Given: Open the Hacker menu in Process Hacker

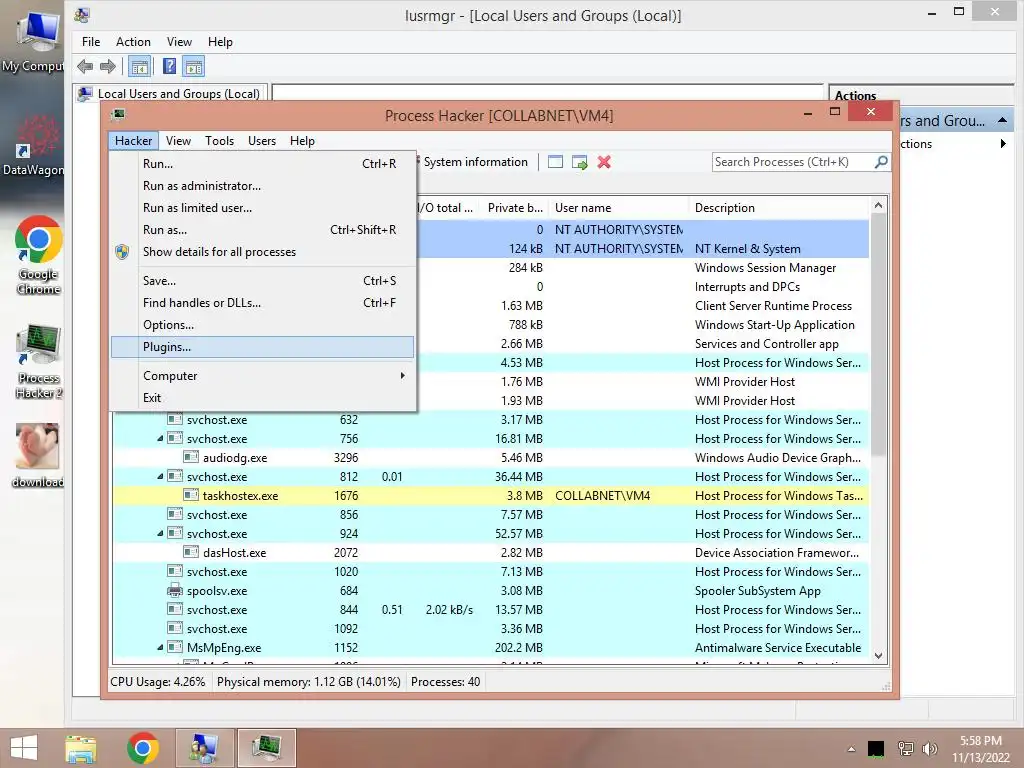Looking at the screenshot, I should pos(133,140).
